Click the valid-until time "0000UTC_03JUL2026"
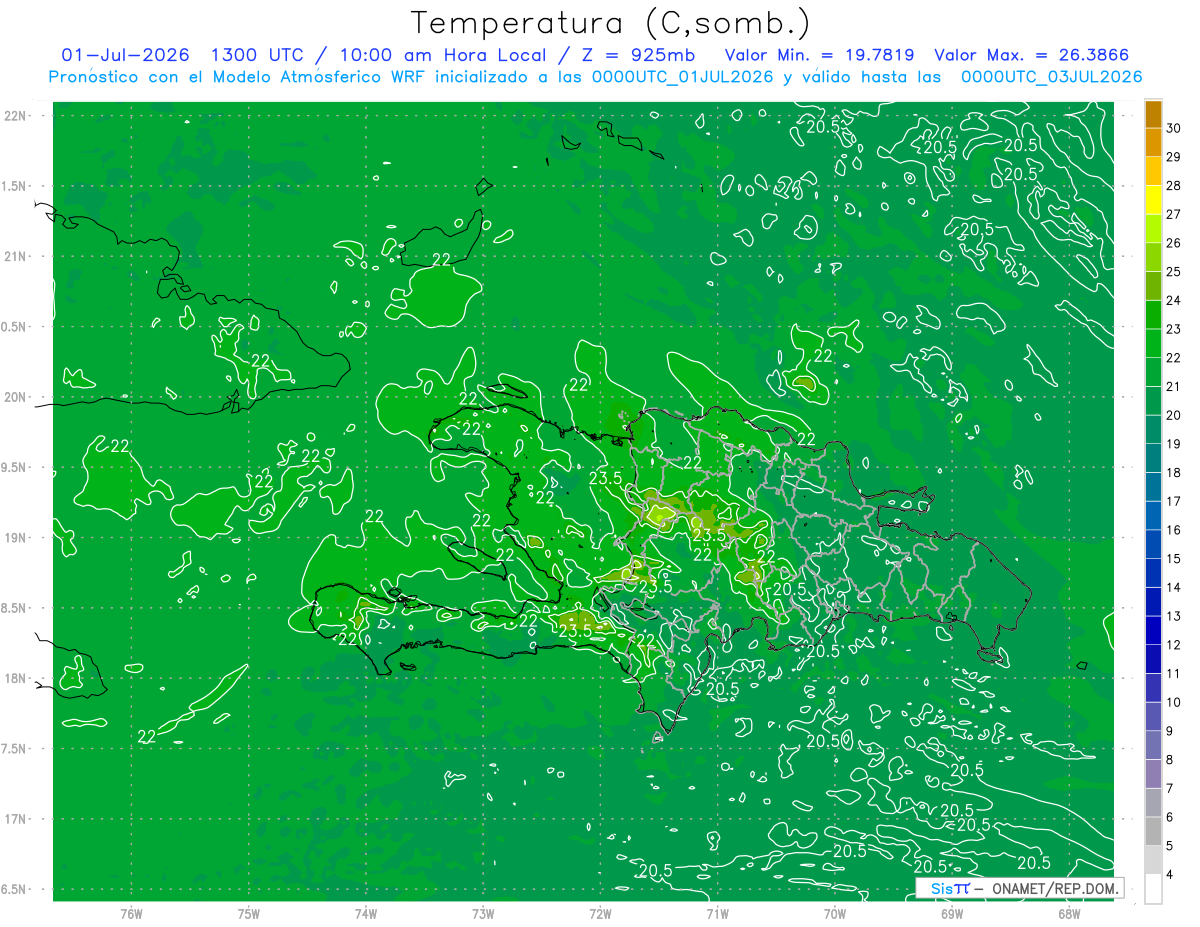Viewport: 1200px width, 927px height. [x=1051, y=77]
